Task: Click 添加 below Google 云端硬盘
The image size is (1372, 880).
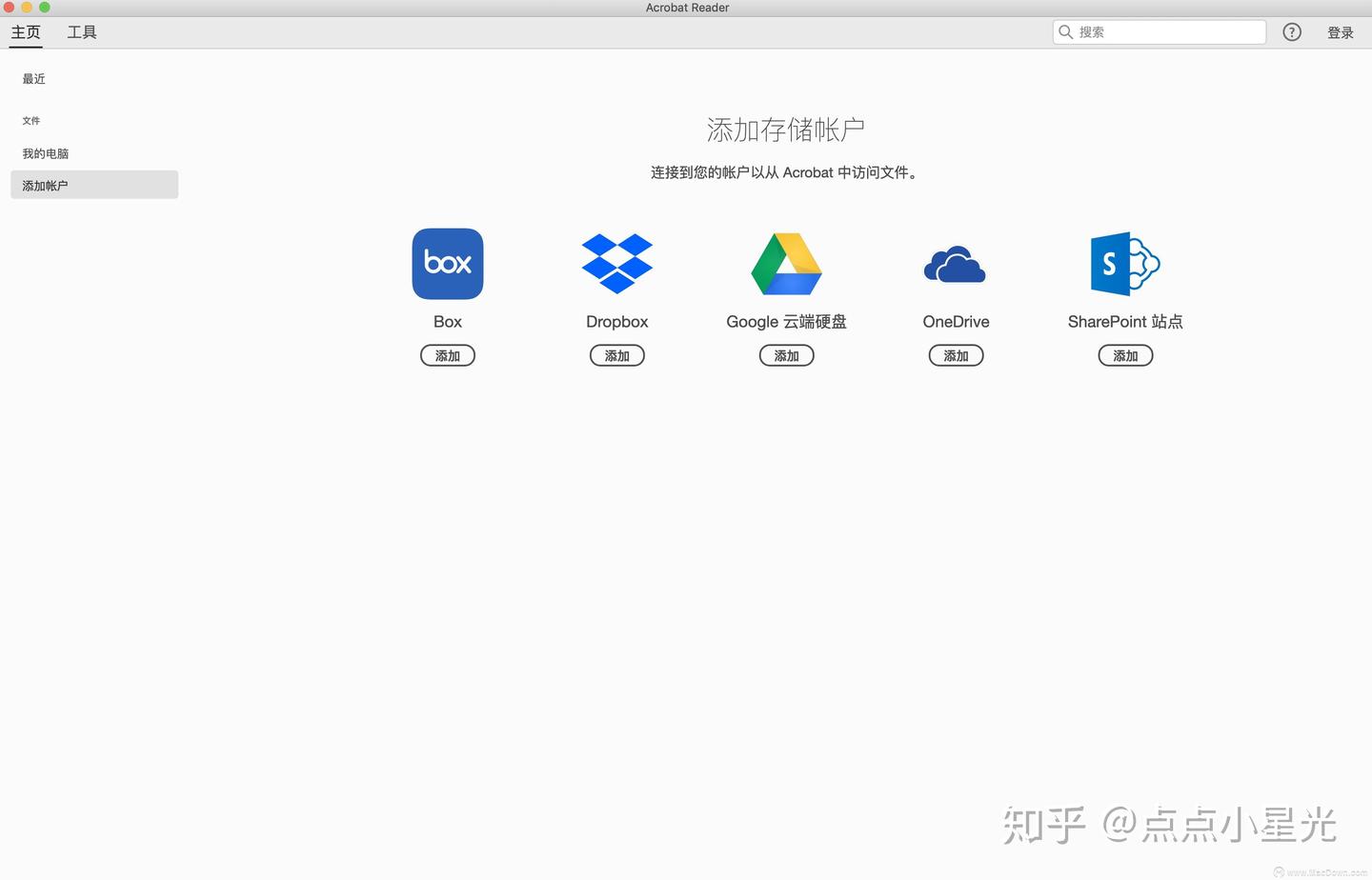Action: 786,354
